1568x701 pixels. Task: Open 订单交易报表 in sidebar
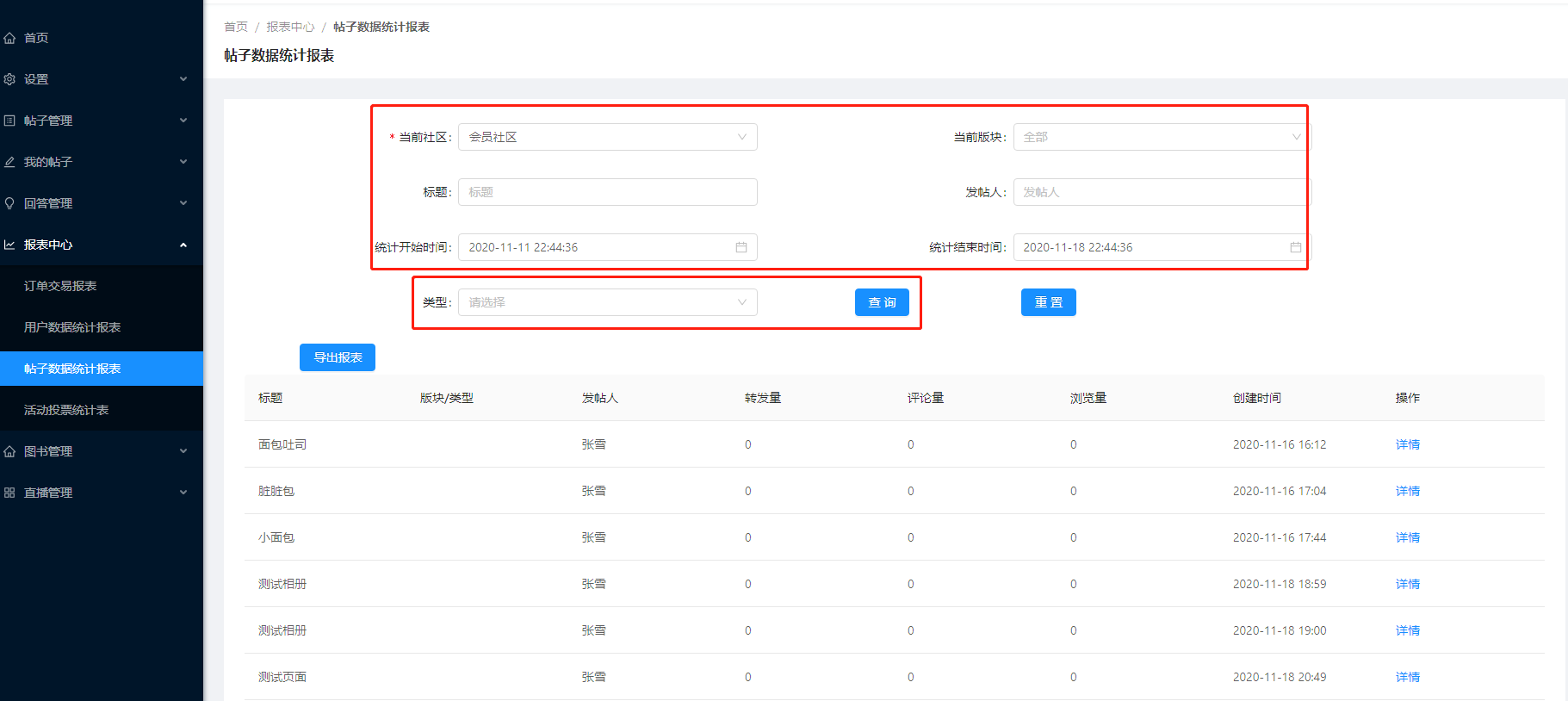tap(102, 286)
